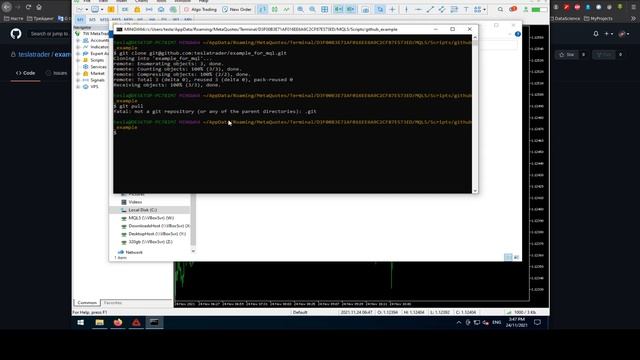This screenshot has width=640, height=360.
Task: Expand the Signals node in Navigator
Action: [78, 80]
